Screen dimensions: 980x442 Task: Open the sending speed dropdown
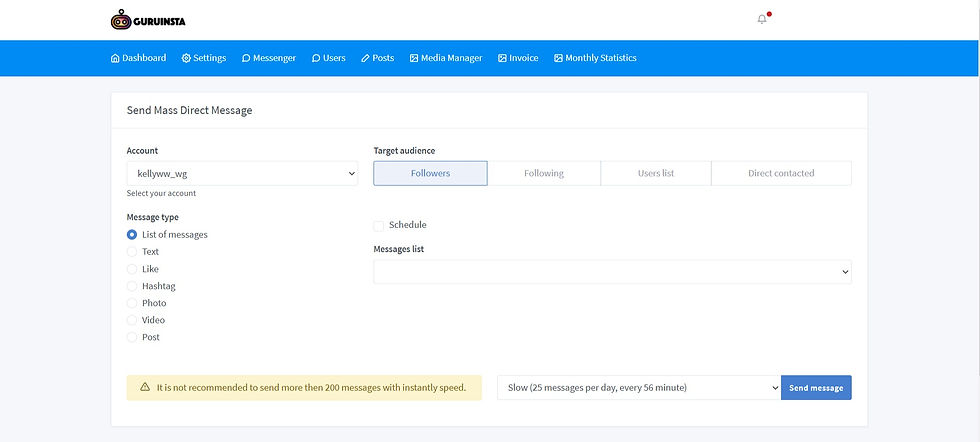point(639,388)
